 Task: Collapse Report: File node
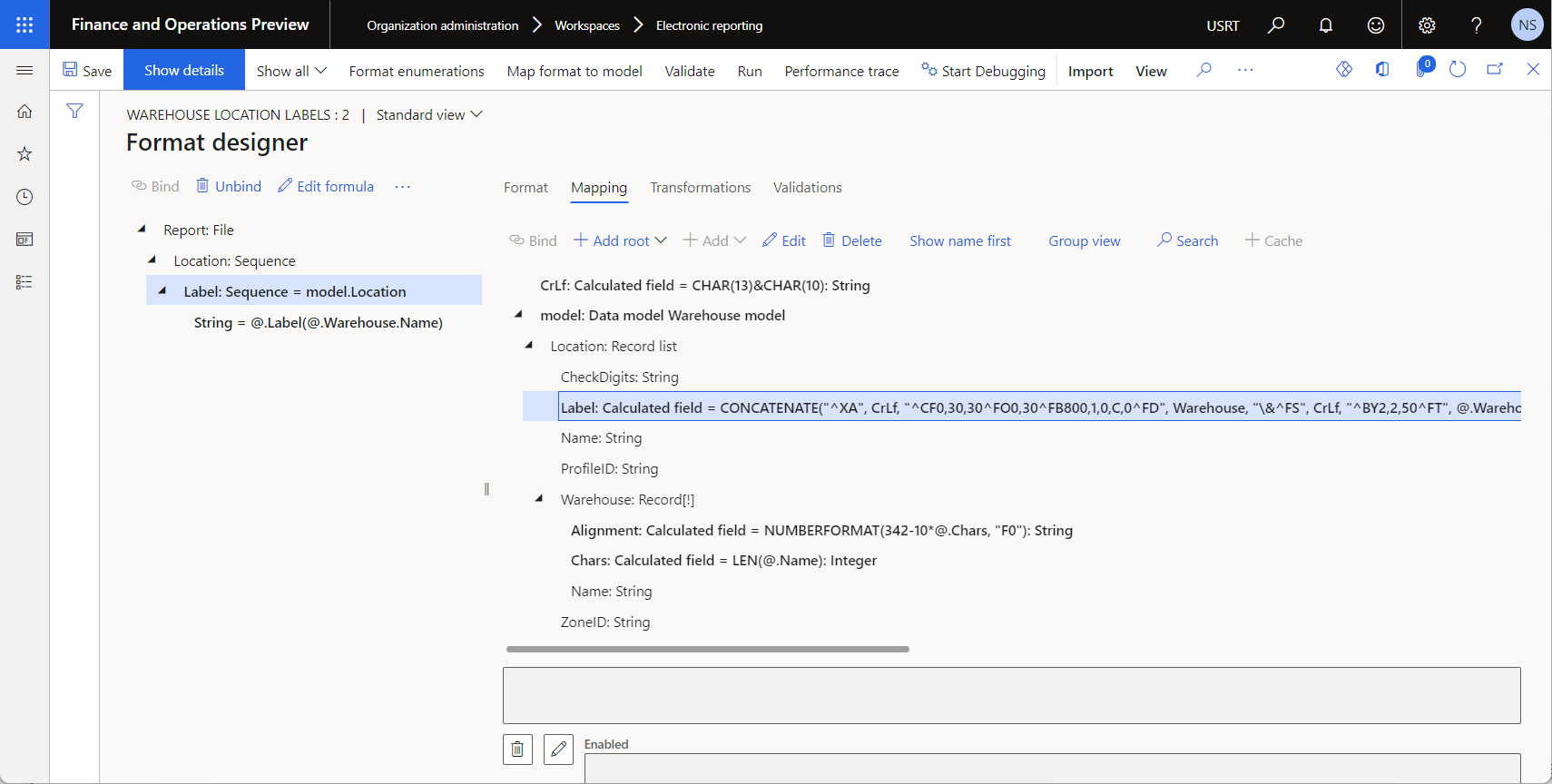coord(142,230)
